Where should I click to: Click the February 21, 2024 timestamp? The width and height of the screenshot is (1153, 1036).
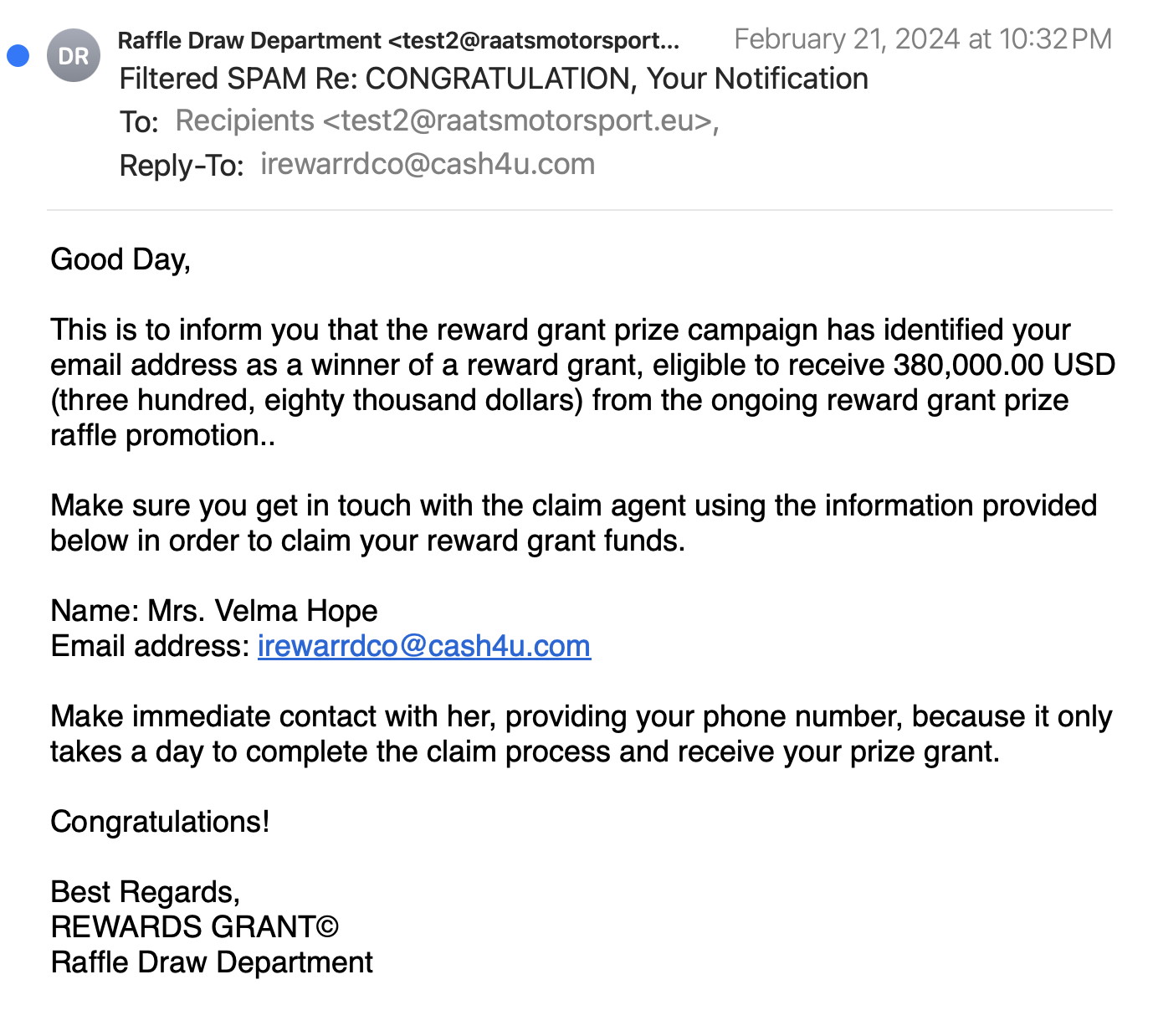click(x=923, y=38)
